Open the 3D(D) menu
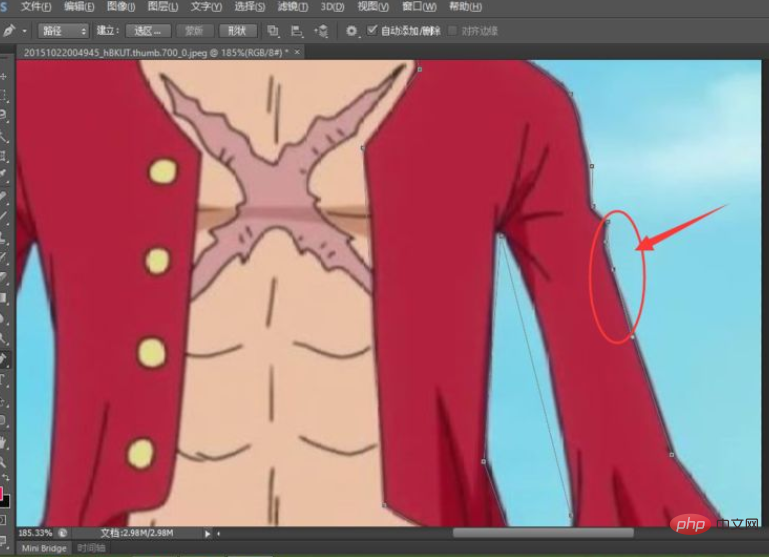 (332, 7)
